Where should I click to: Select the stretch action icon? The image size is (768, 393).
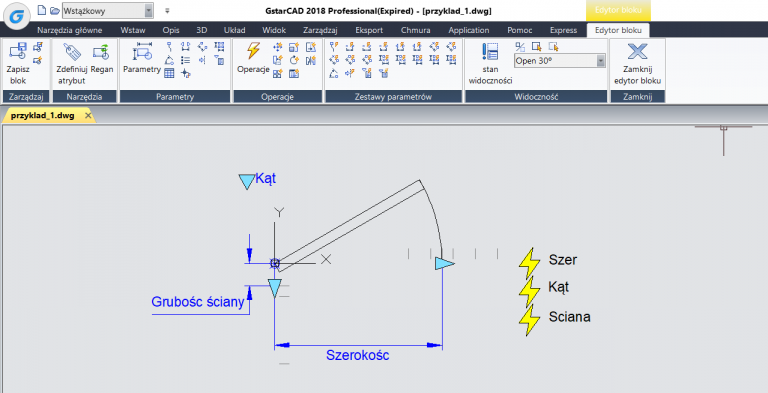click(x=311, y=47)
